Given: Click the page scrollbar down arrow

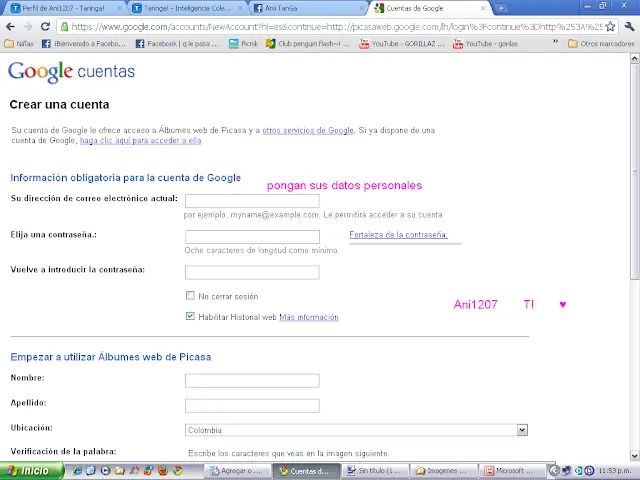Looking at the screenshot, I should 635,456.
